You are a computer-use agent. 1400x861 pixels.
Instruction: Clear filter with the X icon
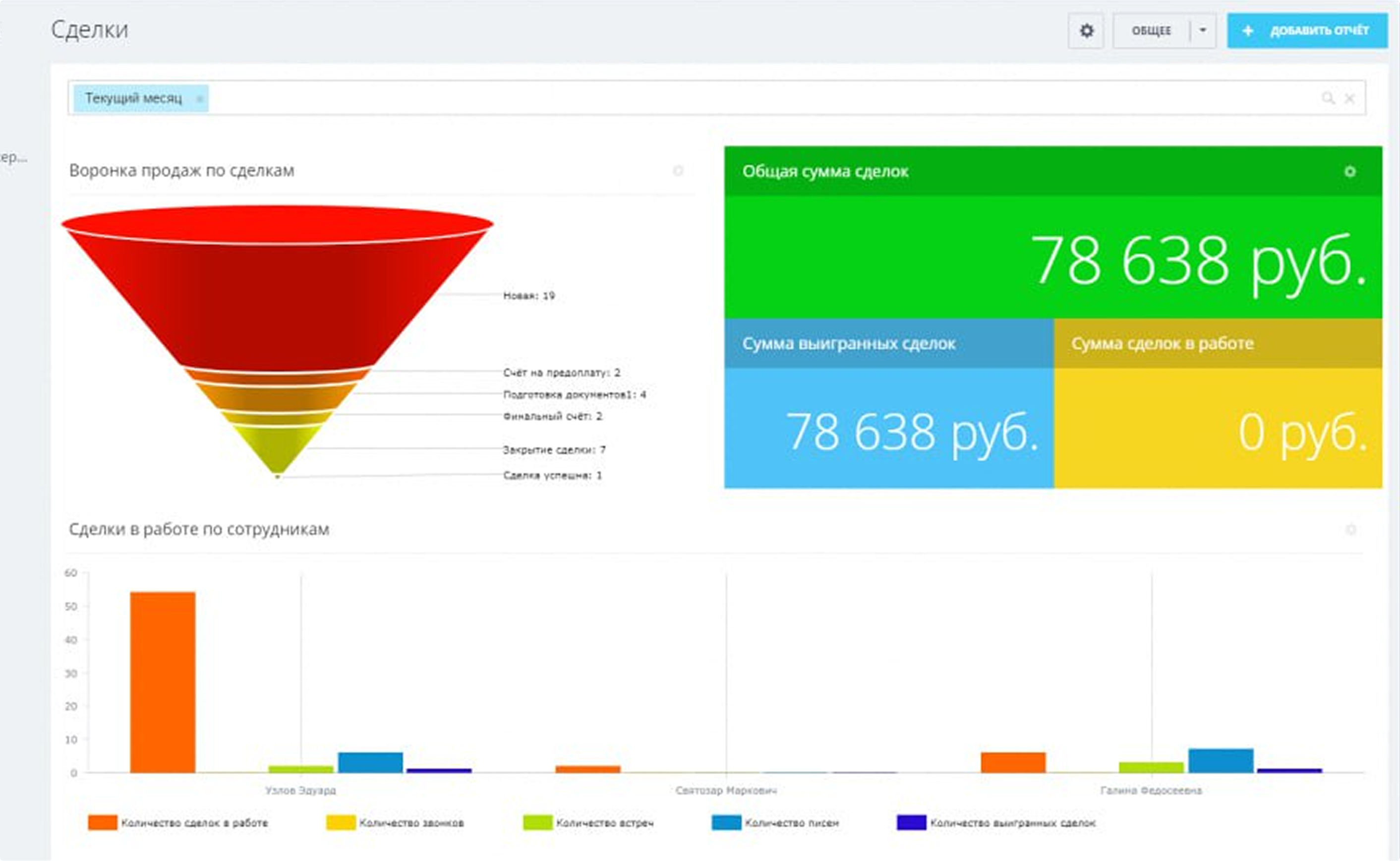coord(1349,99)
